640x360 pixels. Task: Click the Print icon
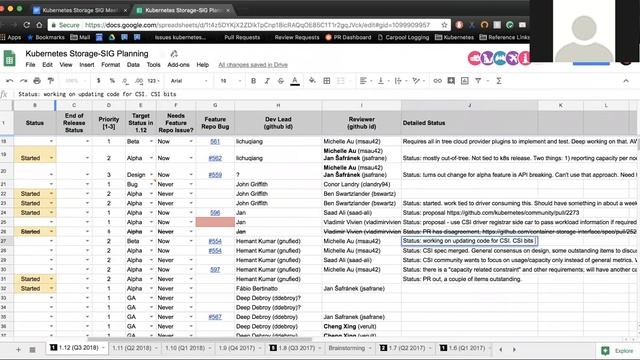37,81
